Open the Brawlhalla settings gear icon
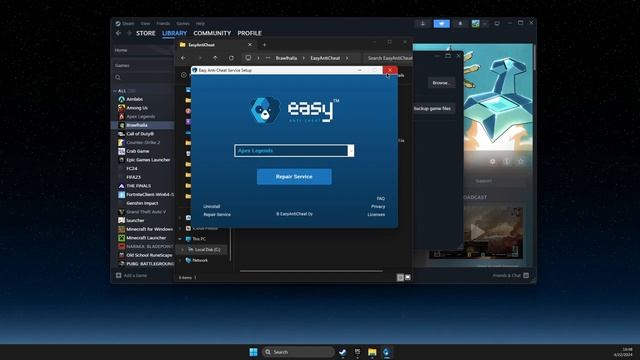640x360 pixels. point(493,161)
